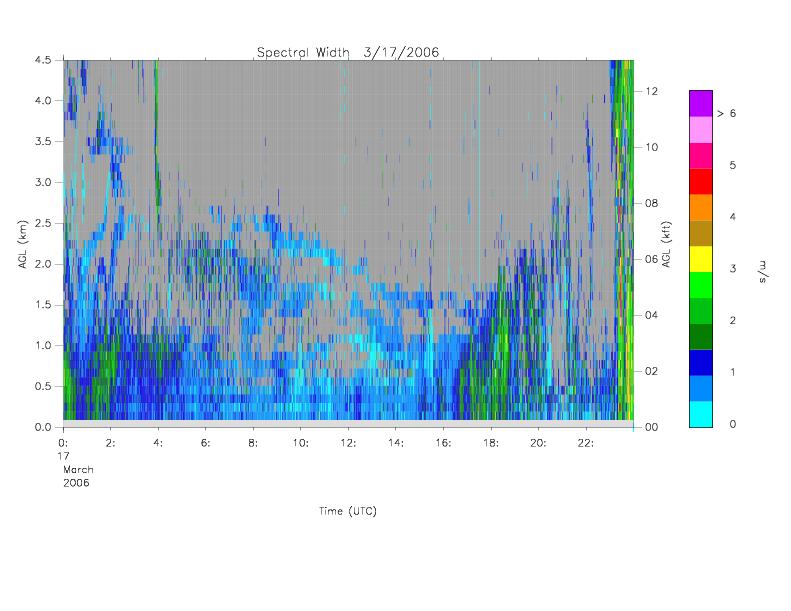Click the '3.0' km tick label

[x=43, y=182]
